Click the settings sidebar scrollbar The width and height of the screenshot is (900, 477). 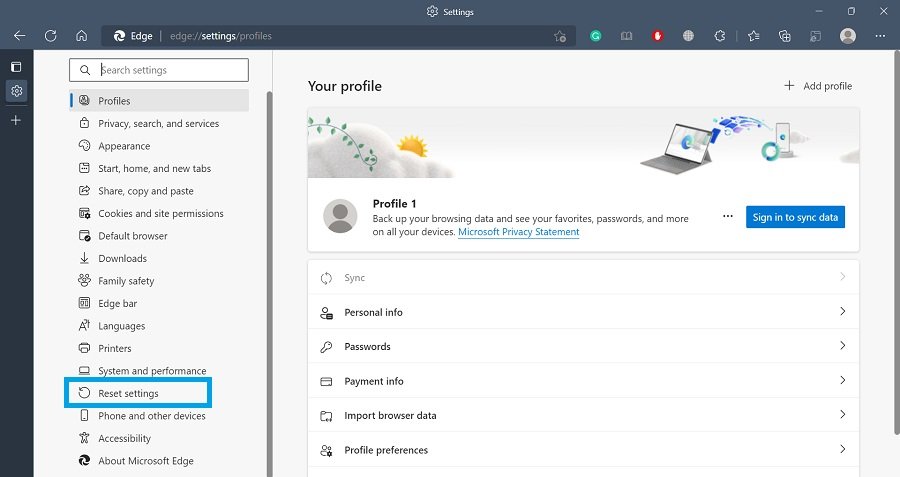pos(269,284)
